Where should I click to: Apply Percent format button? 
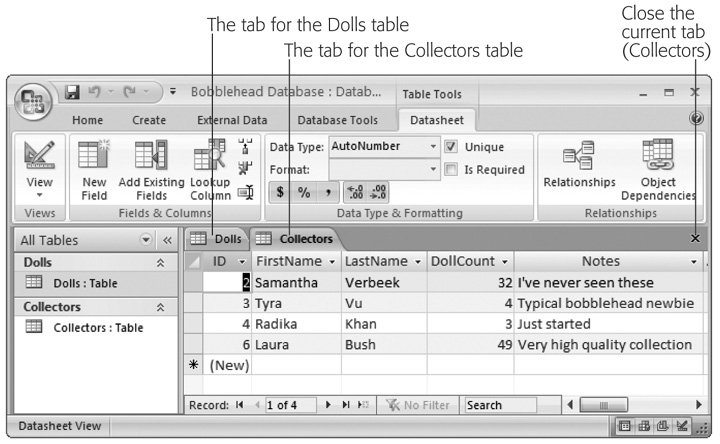pos(304,192)
